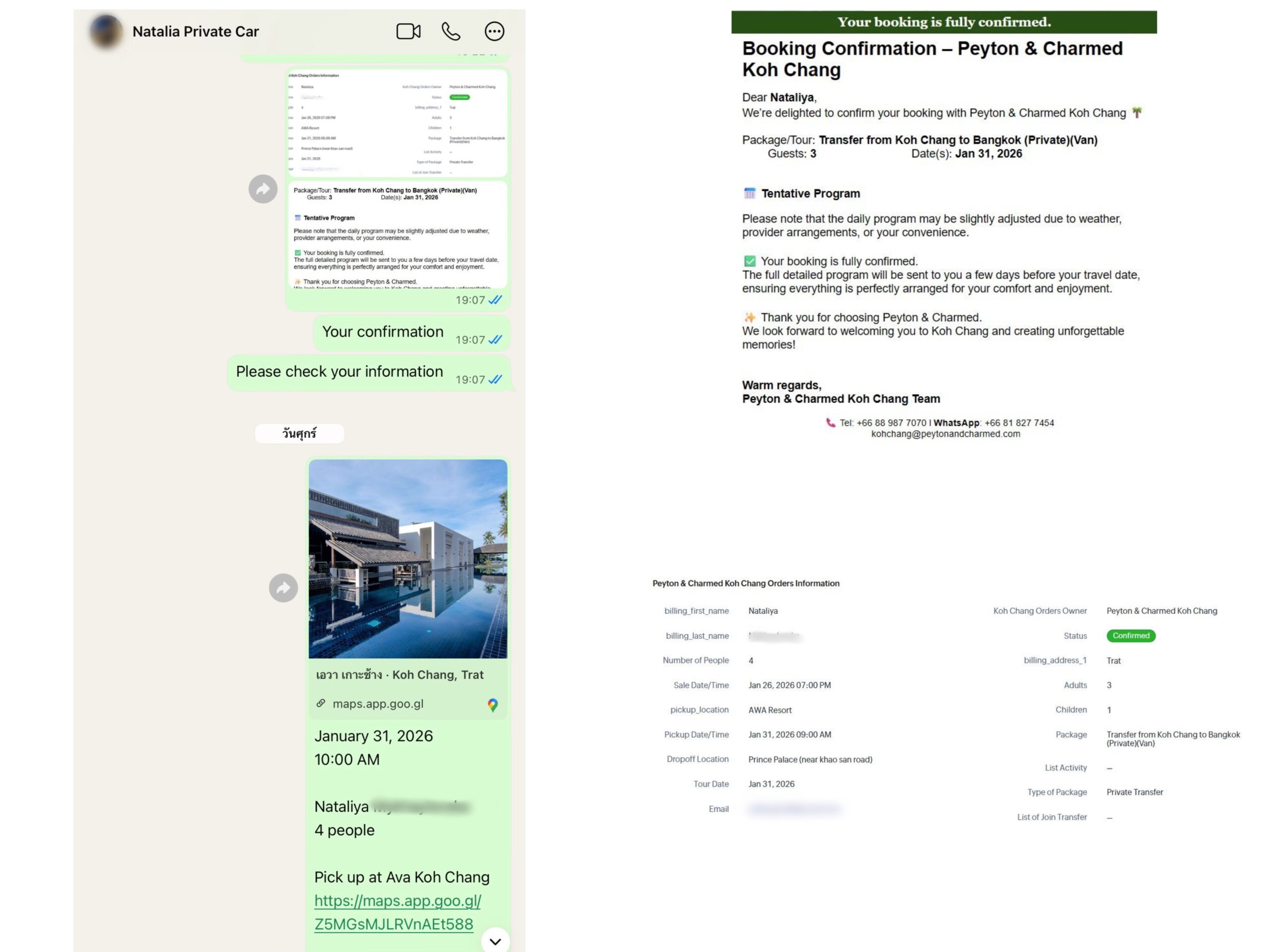Click the kohchang@peytonandcharmed.com email address
Image resolution: width=1270 pixels, height=952 pixels.
[x=945, y=434]
